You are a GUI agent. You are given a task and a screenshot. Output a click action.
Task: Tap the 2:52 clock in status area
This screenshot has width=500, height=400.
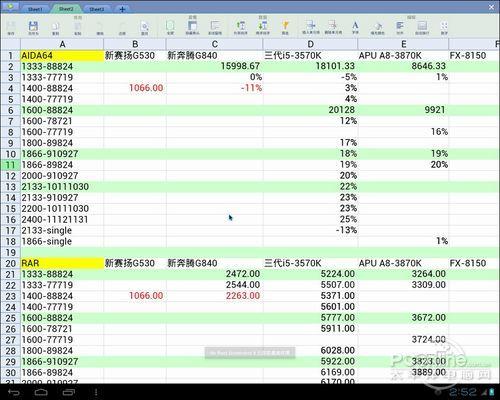pos(463,392)
